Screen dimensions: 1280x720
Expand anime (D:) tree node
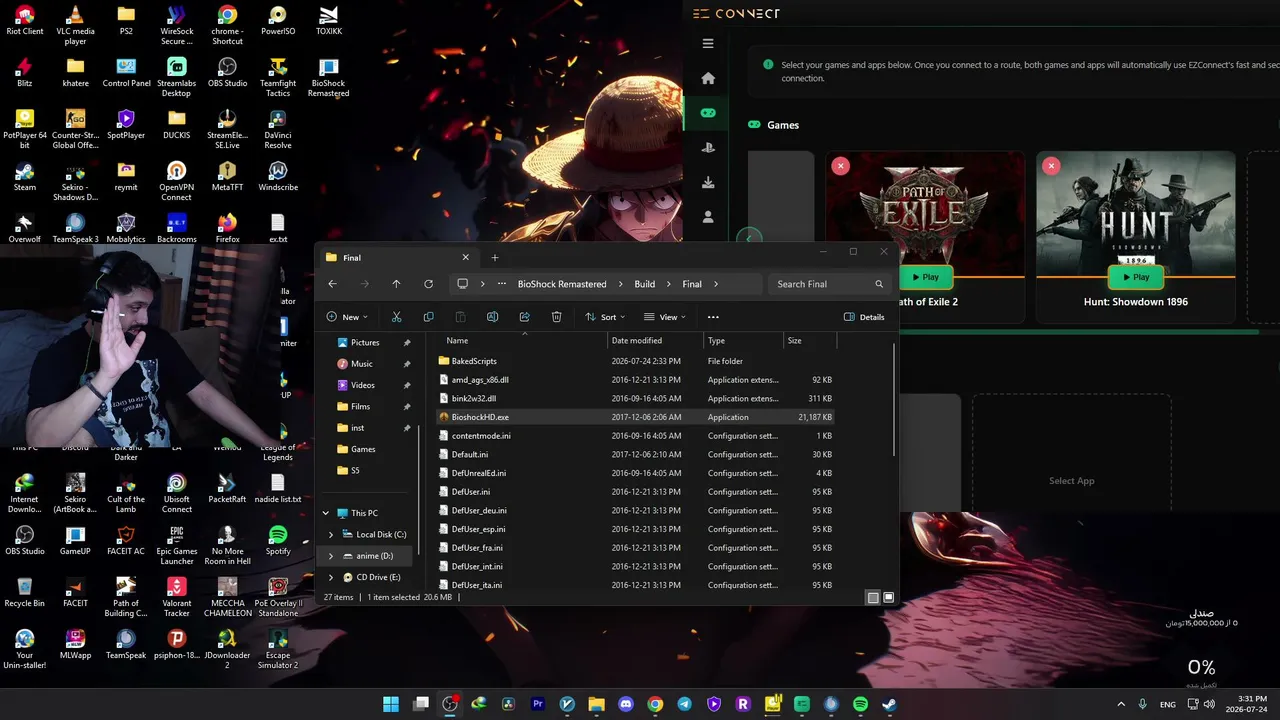[331, 556]
